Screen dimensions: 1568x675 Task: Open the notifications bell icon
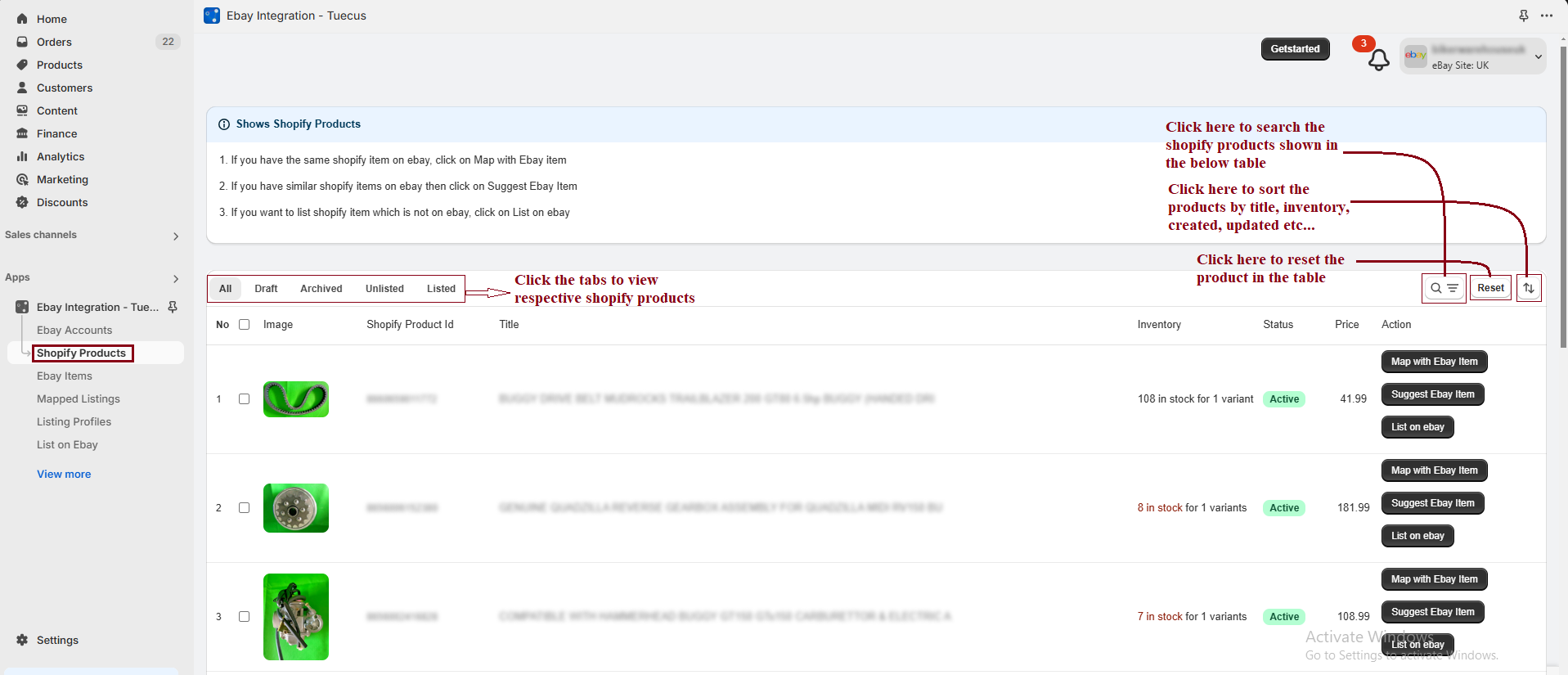click(1378, 60)
